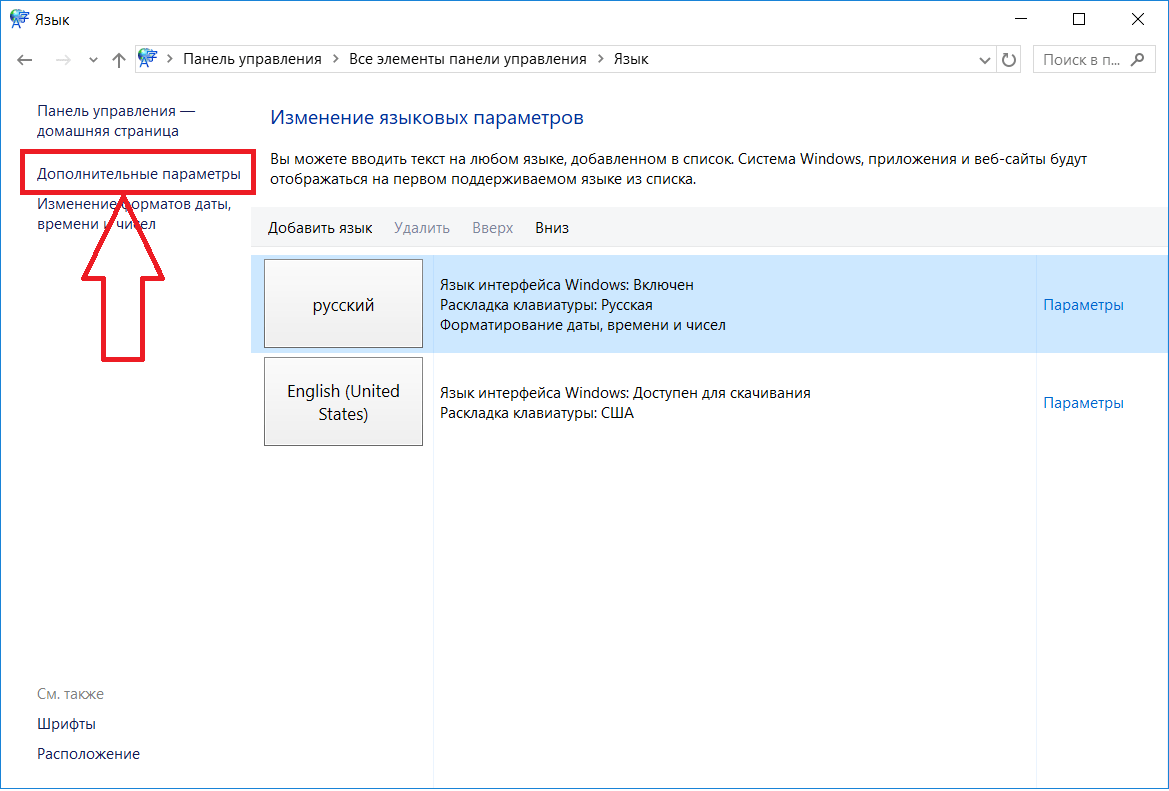Go up one level with Up arrow
Screen dimensions: 1169x791
(119, 60)
